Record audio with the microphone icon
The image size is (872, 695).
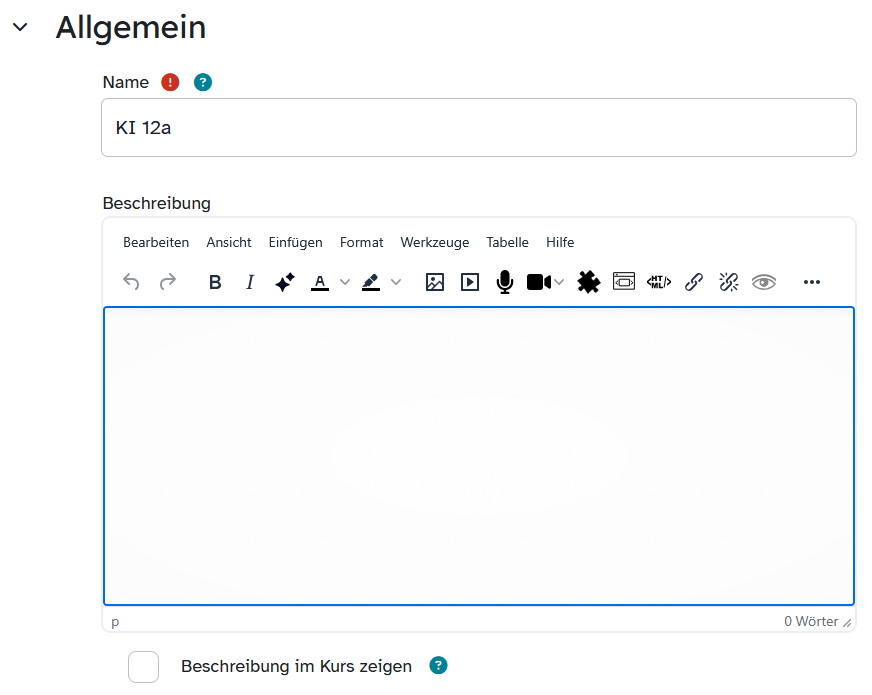click(x=505, y=282)
